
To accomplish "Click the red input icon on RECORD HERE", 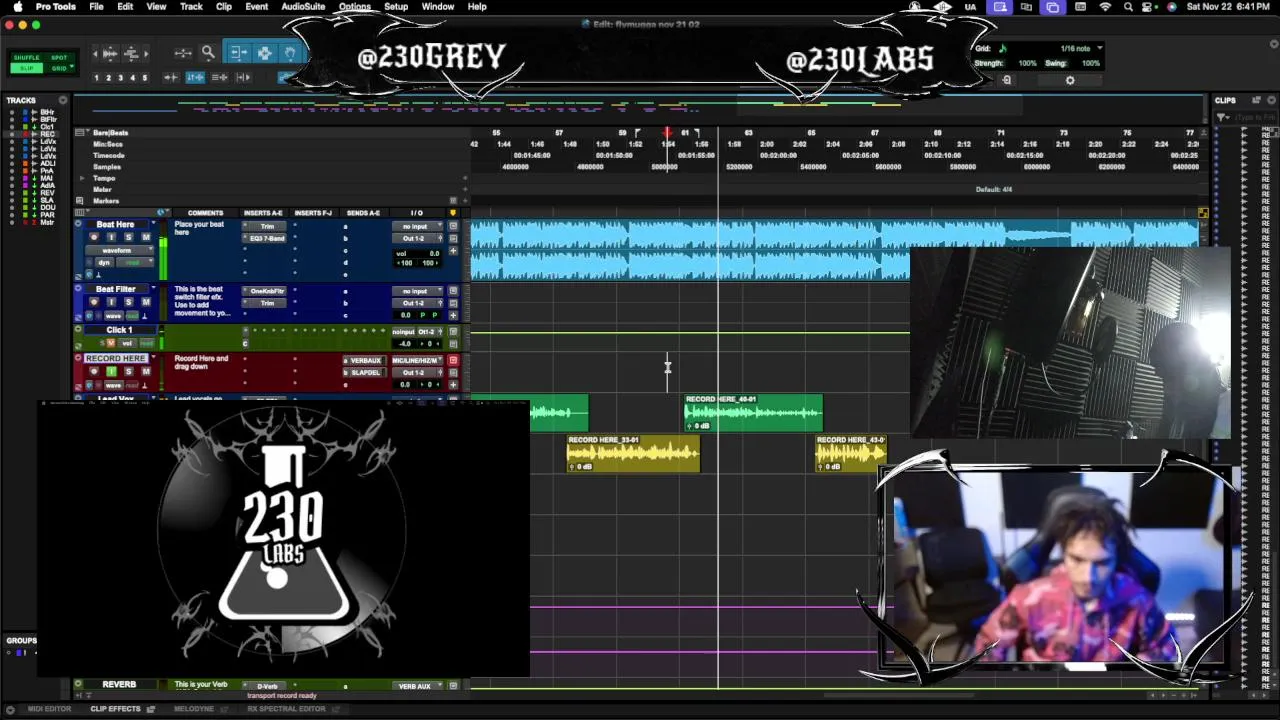I will pyautogui.click(x=453, y=361).
